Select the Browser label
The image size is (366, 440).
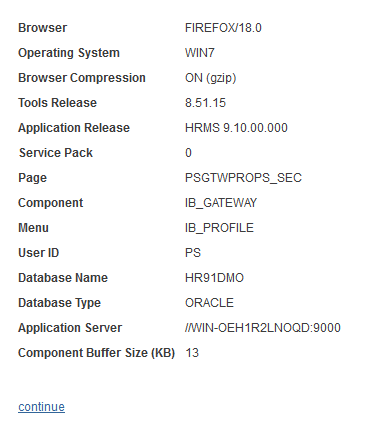pyautogui.click(x=42, y=28)
